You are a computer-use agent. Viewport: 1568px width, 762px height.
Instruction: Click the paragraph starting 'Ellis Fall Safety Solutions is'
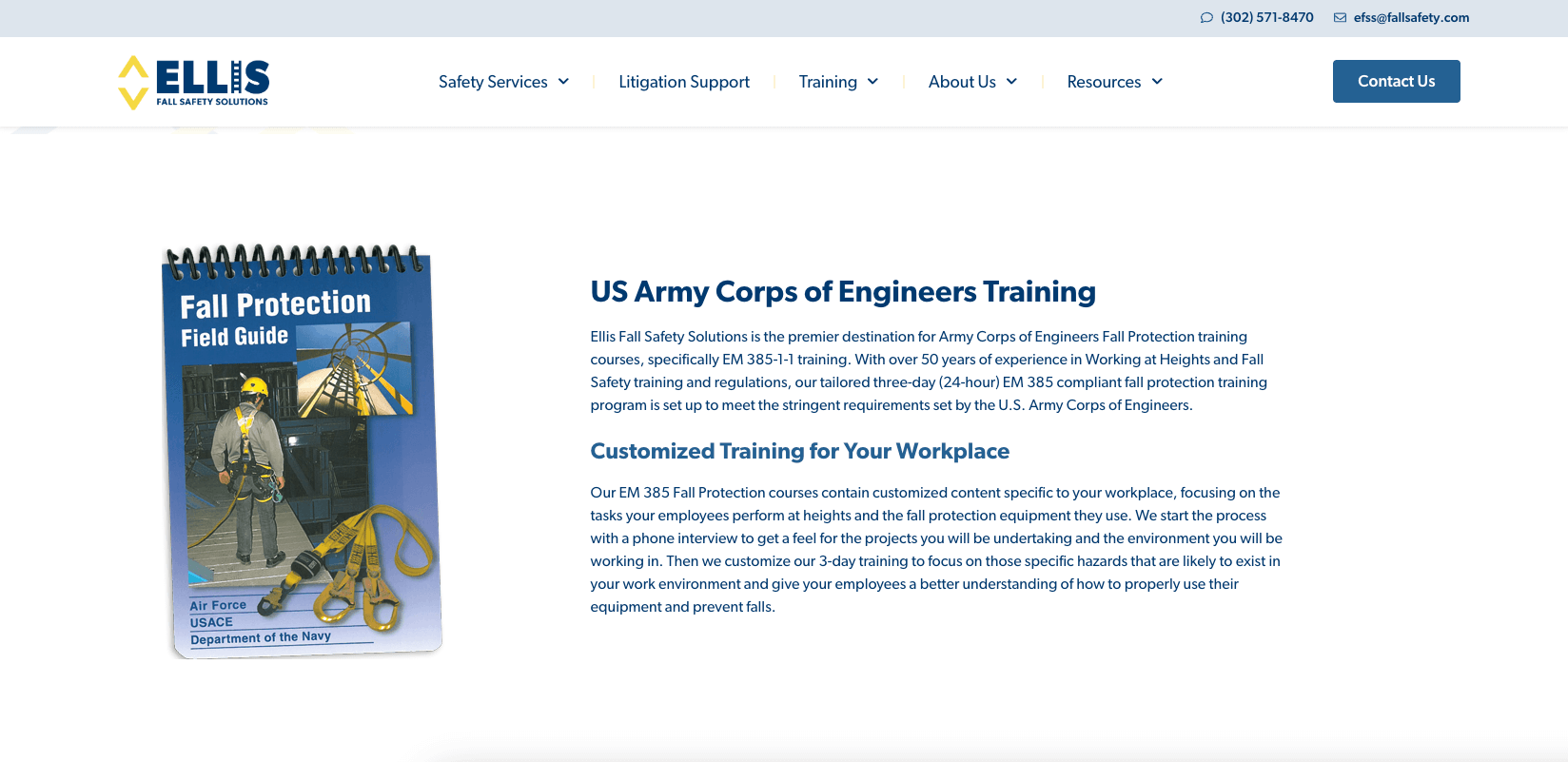coord(929,371)
